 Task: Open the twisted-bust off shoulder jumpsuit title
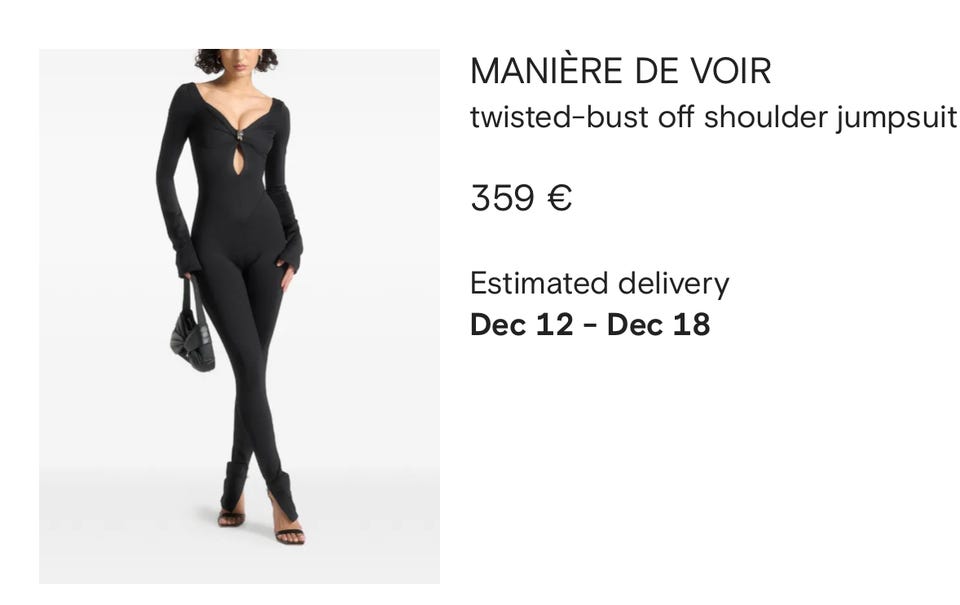(713, 117)
